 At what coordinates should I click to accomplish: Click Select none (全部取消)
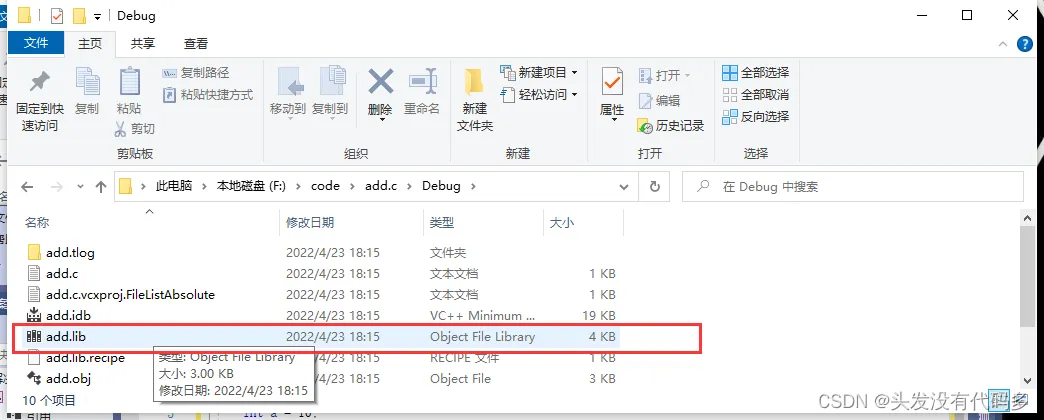coord(756,95)
